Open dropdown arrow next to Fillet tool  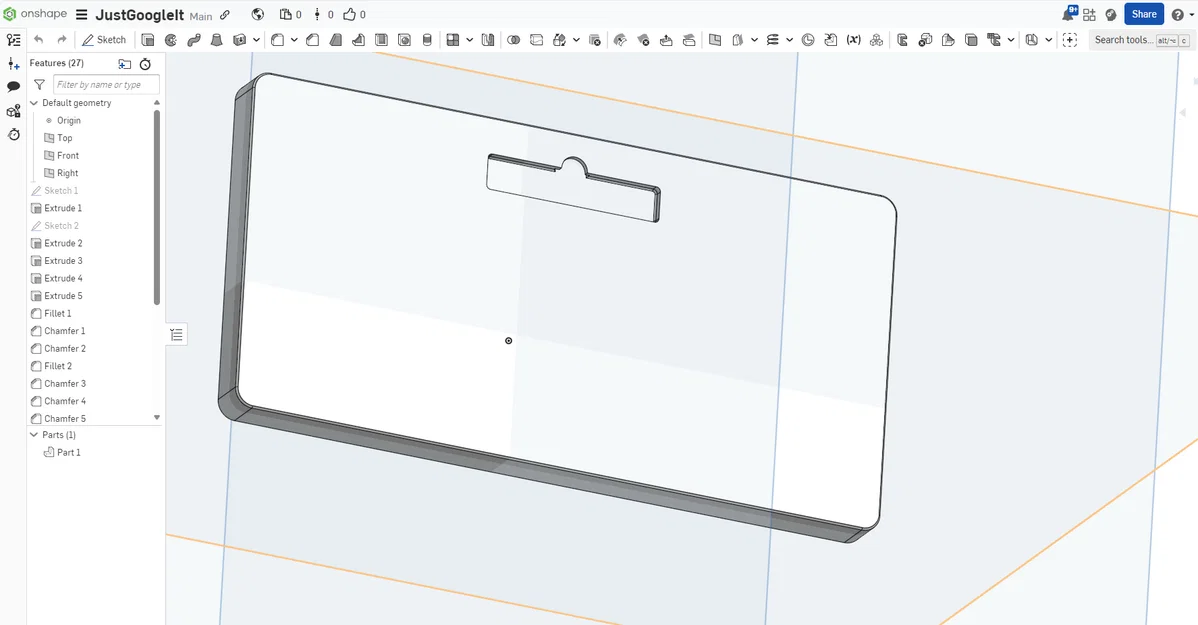pyautogui.click(x=294, y=40)
